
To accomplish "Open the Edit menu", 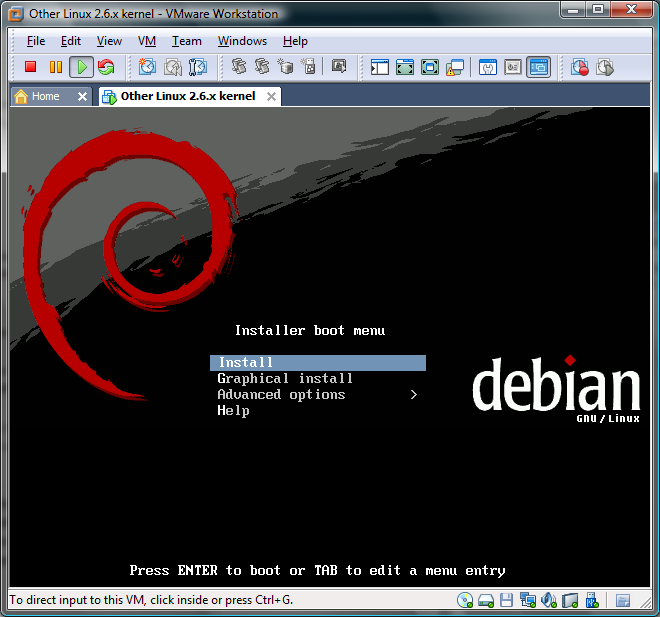I will [x=71, y=41].
